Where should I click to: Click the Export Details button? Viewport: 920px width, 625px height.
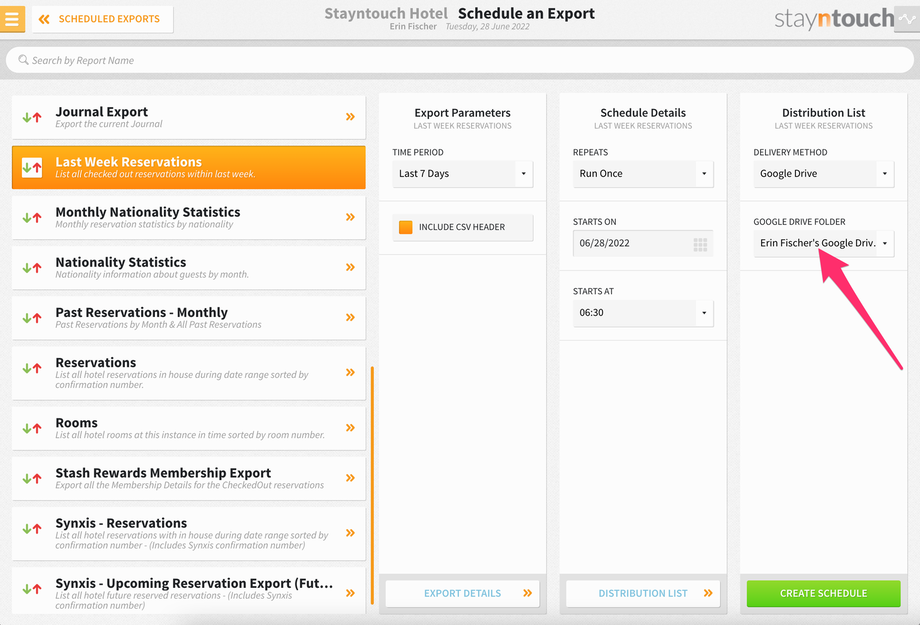click(462, 593)
